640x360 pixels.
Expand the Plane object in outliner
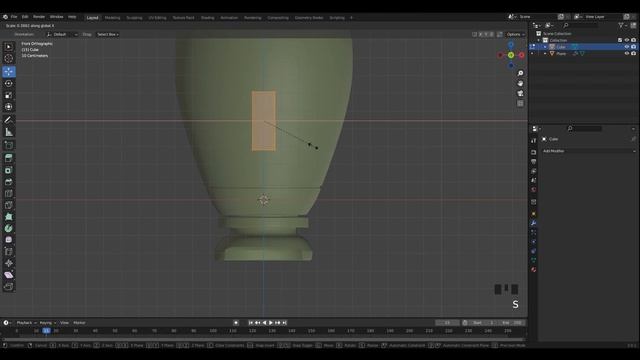545,53
